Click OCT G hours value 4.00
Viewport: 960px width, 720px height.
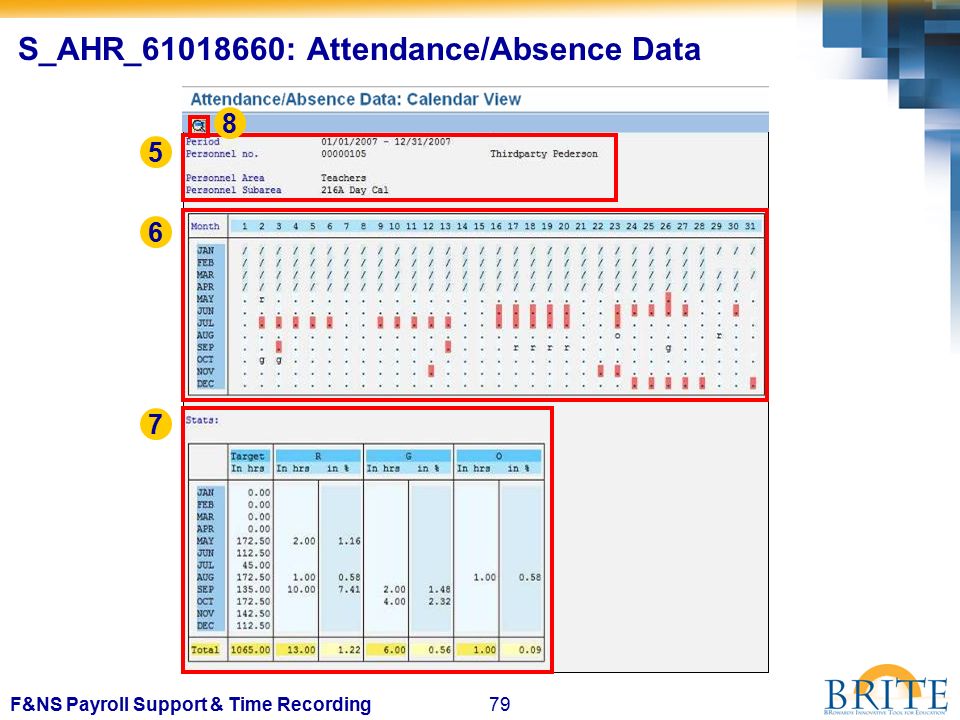(x=394, y=601)
